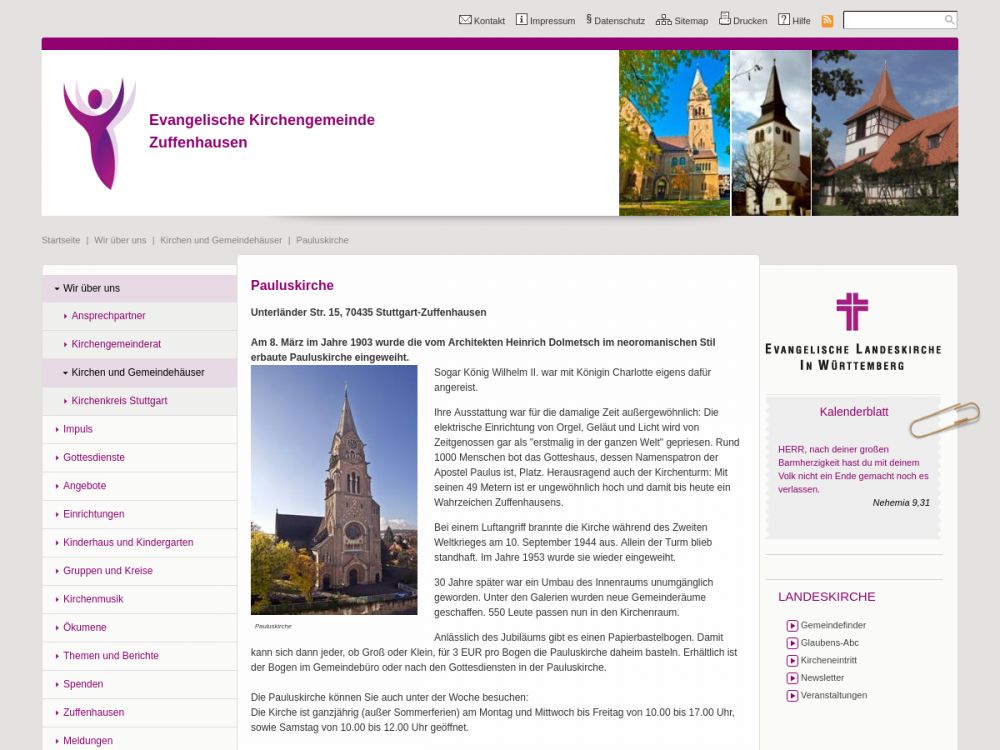Collapse the Wir über uns menu
The image size is (1000, 750).
coord(57,288)
